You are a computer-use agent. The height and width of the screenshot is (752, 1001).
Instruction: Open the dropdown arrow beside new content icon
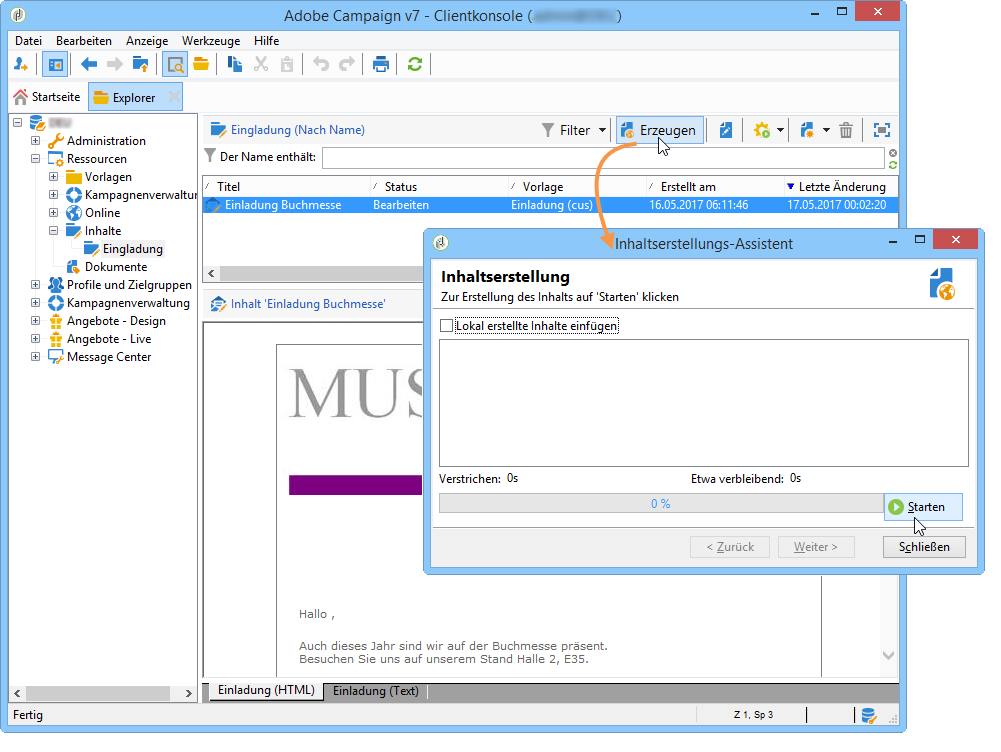coord(826,130)
